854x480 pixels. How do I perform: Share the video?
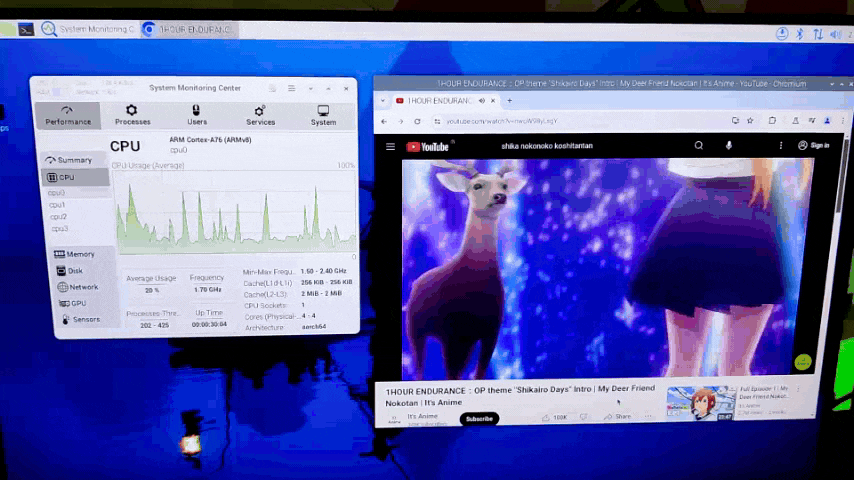point(617,417)
